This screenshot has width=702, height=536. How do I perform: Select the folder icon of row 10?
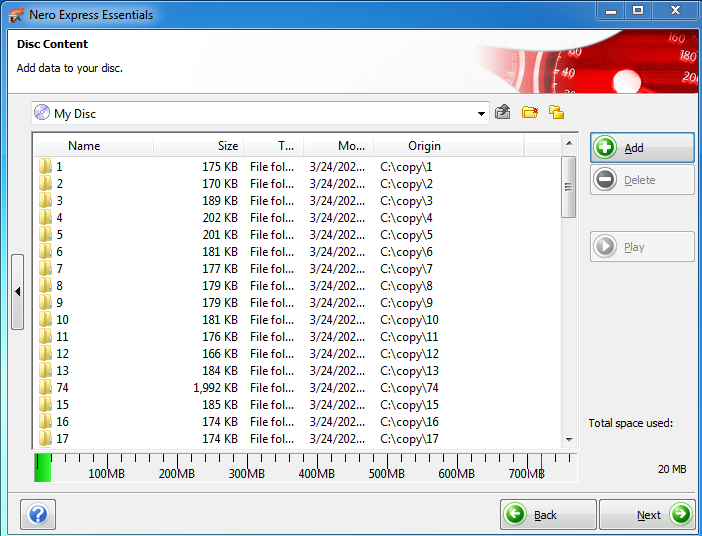(x=45, y=320)
